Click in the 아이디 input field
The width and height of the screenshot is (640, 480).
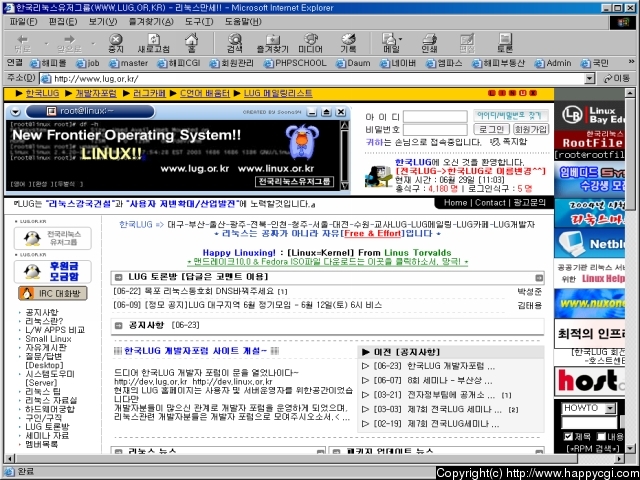[435, 117]
